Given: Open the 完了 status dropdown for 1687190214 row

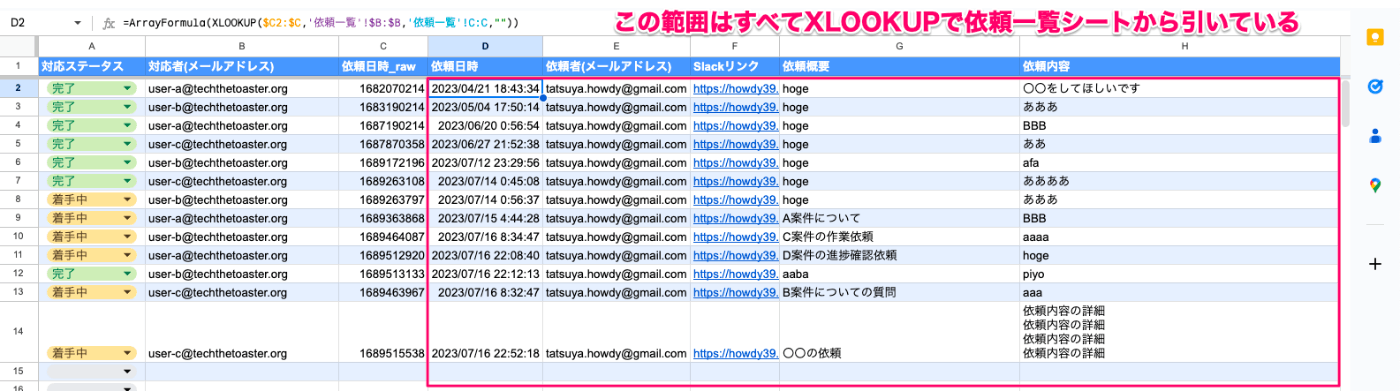Looking at the screenshot, I should click(127, 126).
